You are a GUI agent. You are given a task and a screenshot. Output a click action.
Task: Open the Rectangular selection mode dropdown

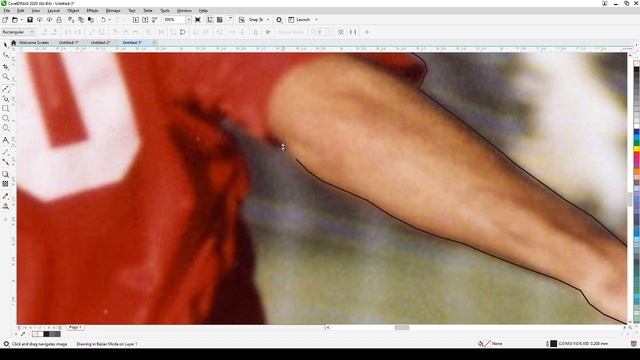[18, 32]
